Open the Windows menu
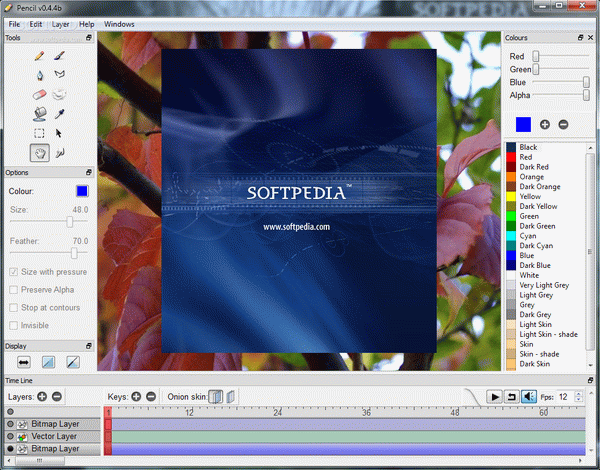This screenshot has height=470, width=600. click(119, 24)
